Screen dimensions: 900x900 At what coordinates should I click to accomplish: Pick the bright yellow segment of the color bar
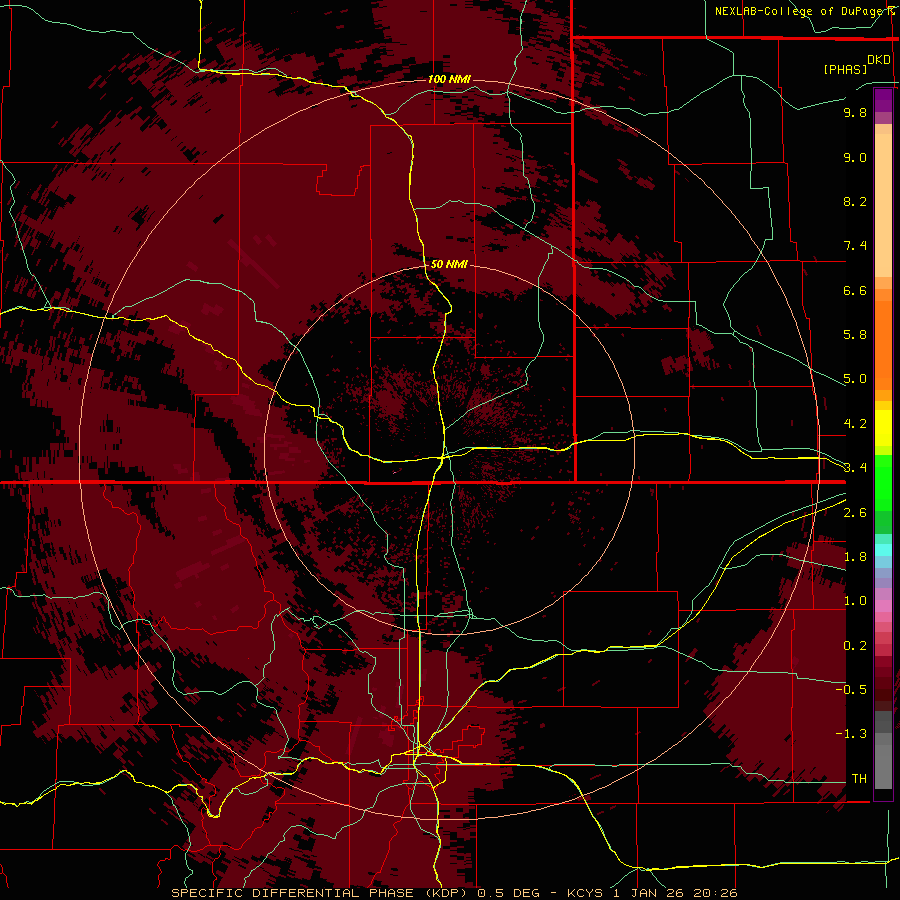pyautogui.click(x=883, y=428)
